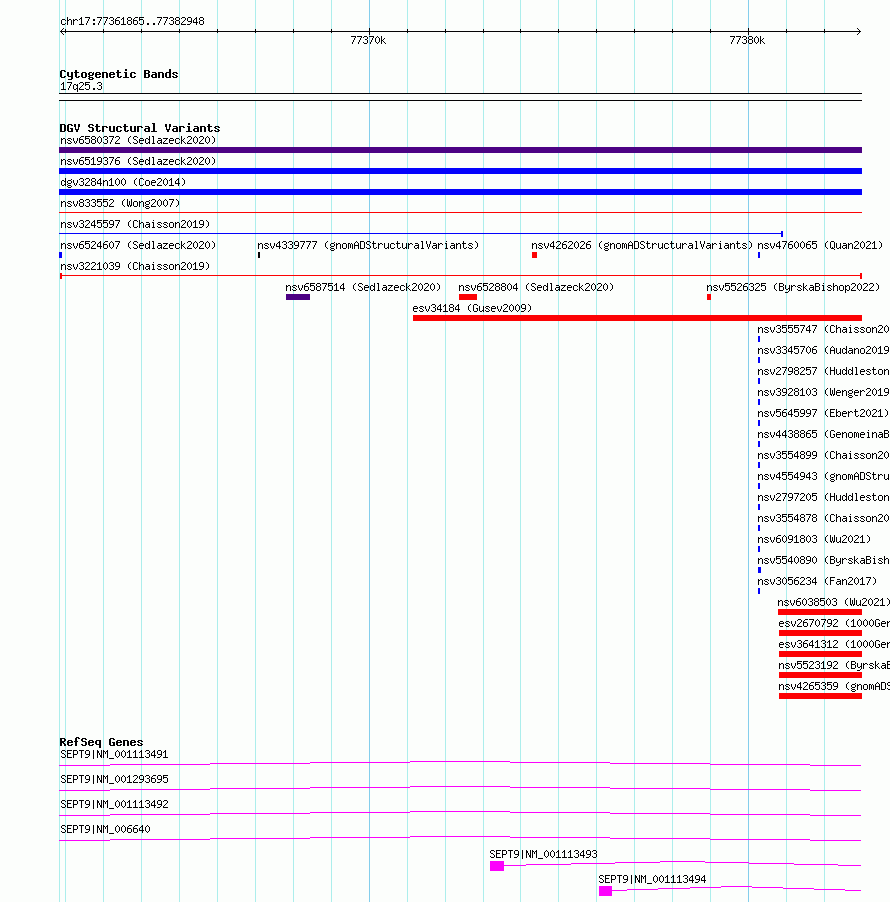The width and height of the screenshot is (890, 902).
Task: Click the purple bar of nsv6580372
Action: (x=460, y=150)
